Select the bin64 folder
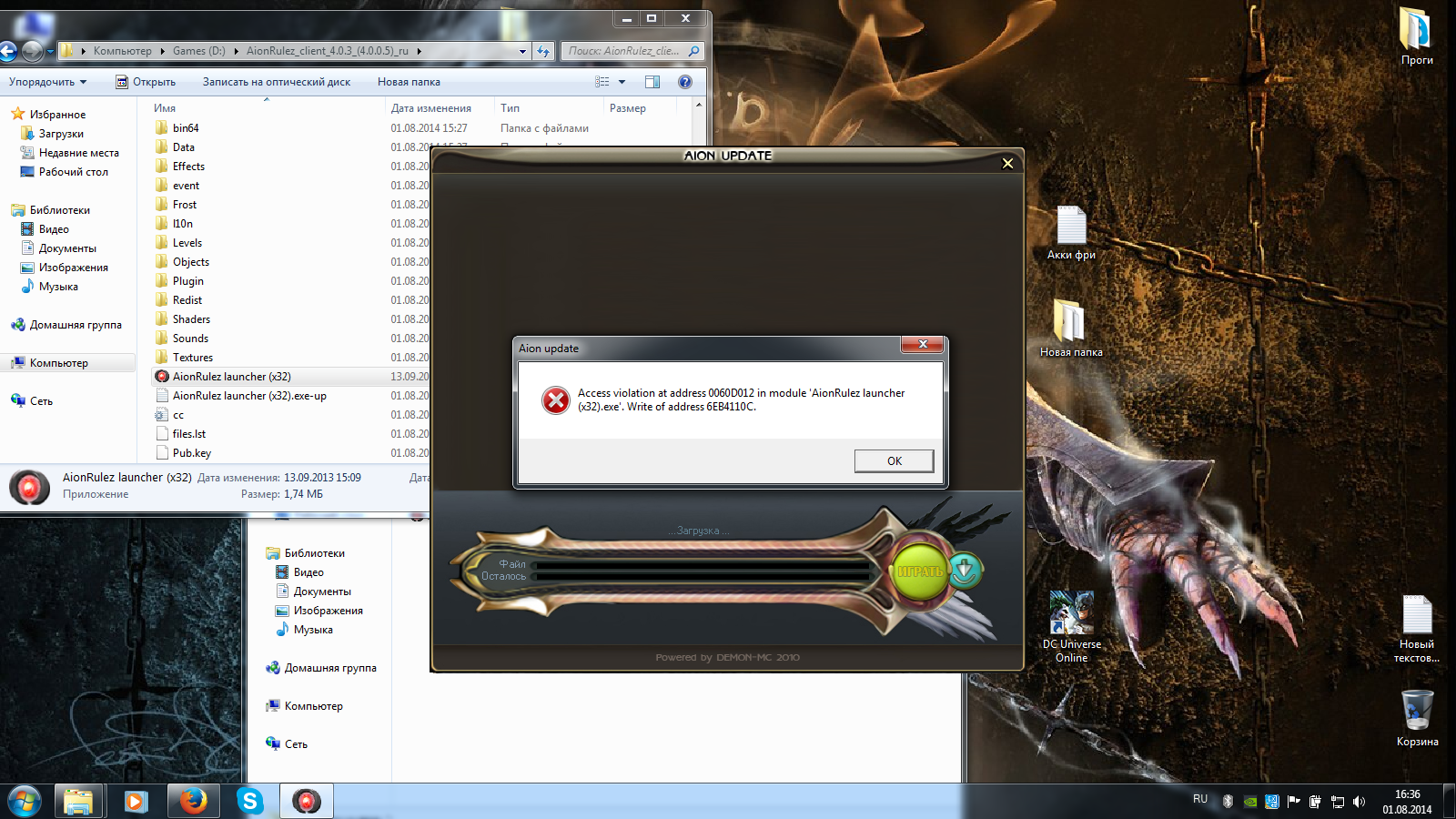This screenshot has width=1456, height=819. point(186,128)
